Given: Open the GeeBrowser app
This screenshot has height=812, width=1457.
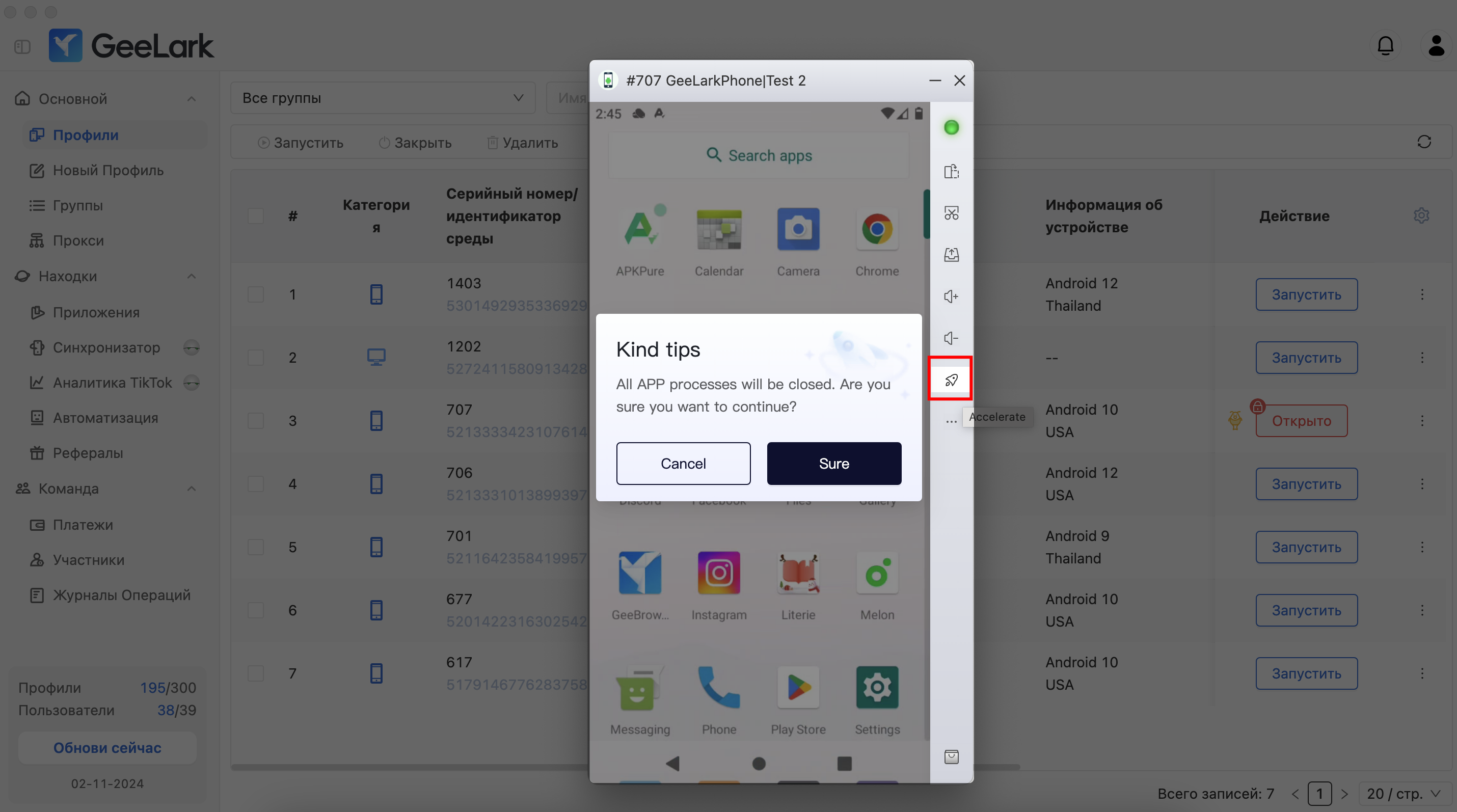Looking at the screenshot, I should pos(640,585).
